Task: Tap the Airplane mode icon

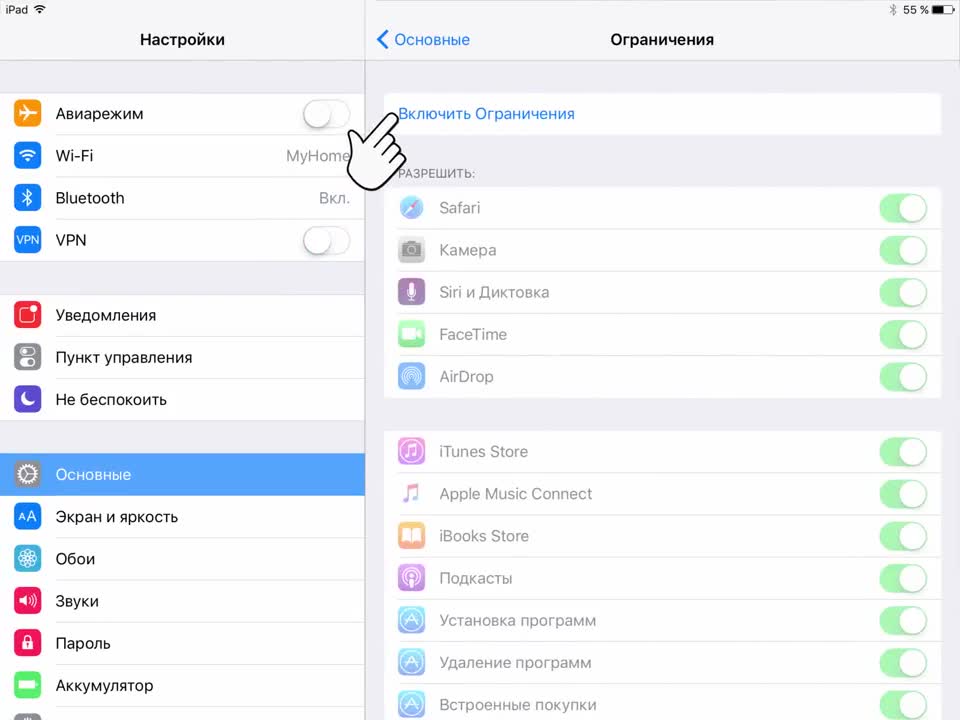Action: coord(28,113)
